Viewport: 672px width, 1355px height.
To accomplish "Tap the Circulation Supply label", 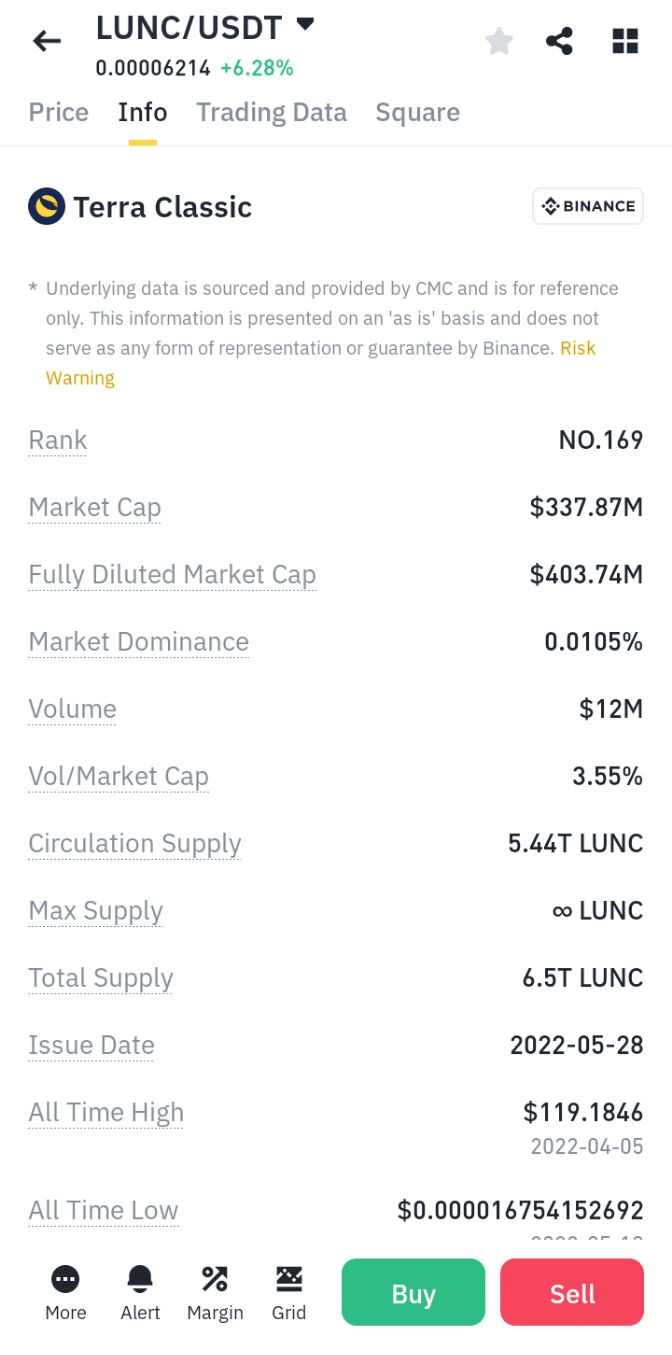I will click(135, 843).
